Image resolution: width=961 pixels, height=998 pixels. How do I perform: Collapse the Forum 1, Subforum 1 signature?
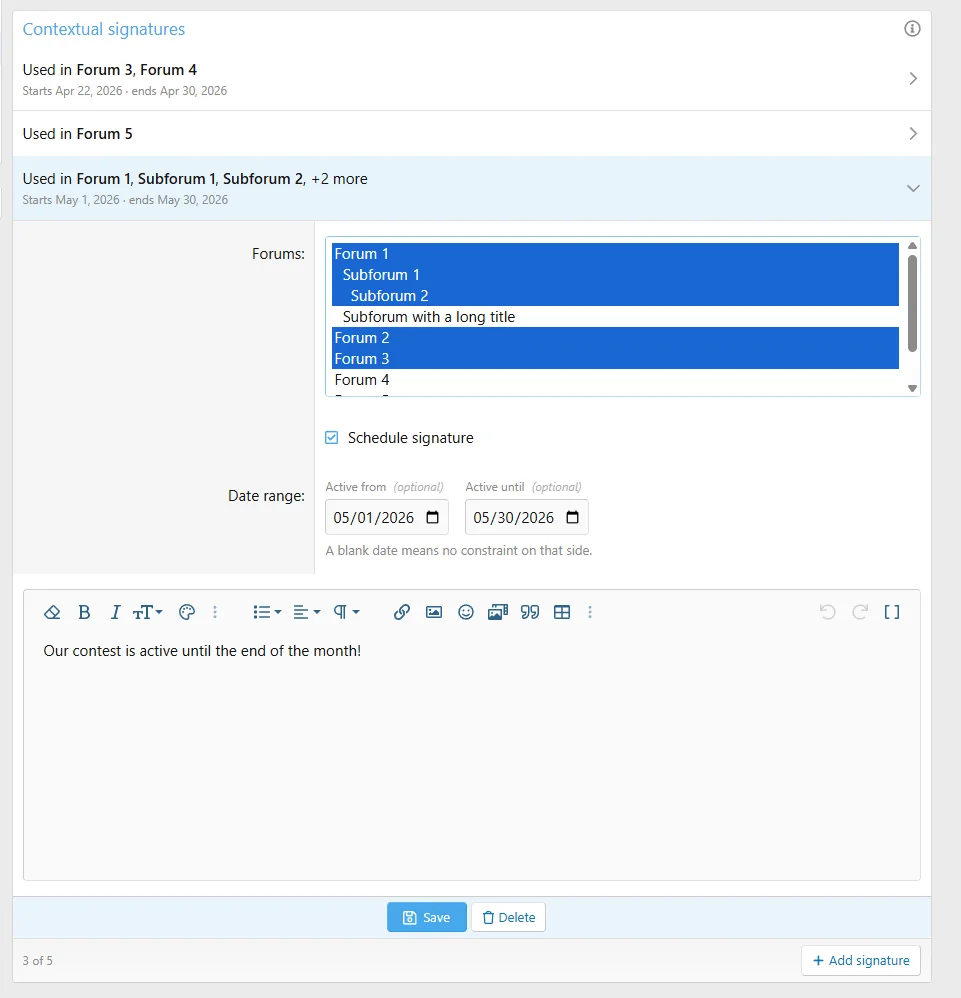click(x=472, y=188)
